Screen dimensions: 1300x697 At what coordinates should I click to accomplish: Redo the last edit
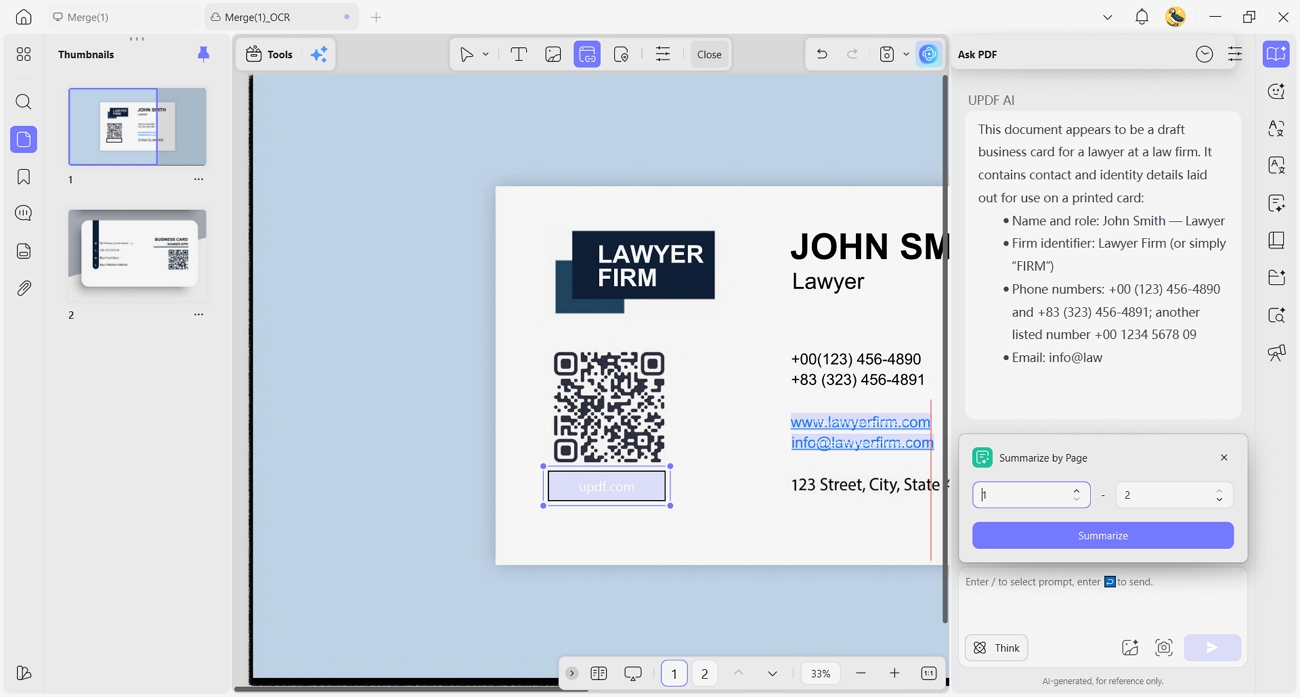point(853,55)
